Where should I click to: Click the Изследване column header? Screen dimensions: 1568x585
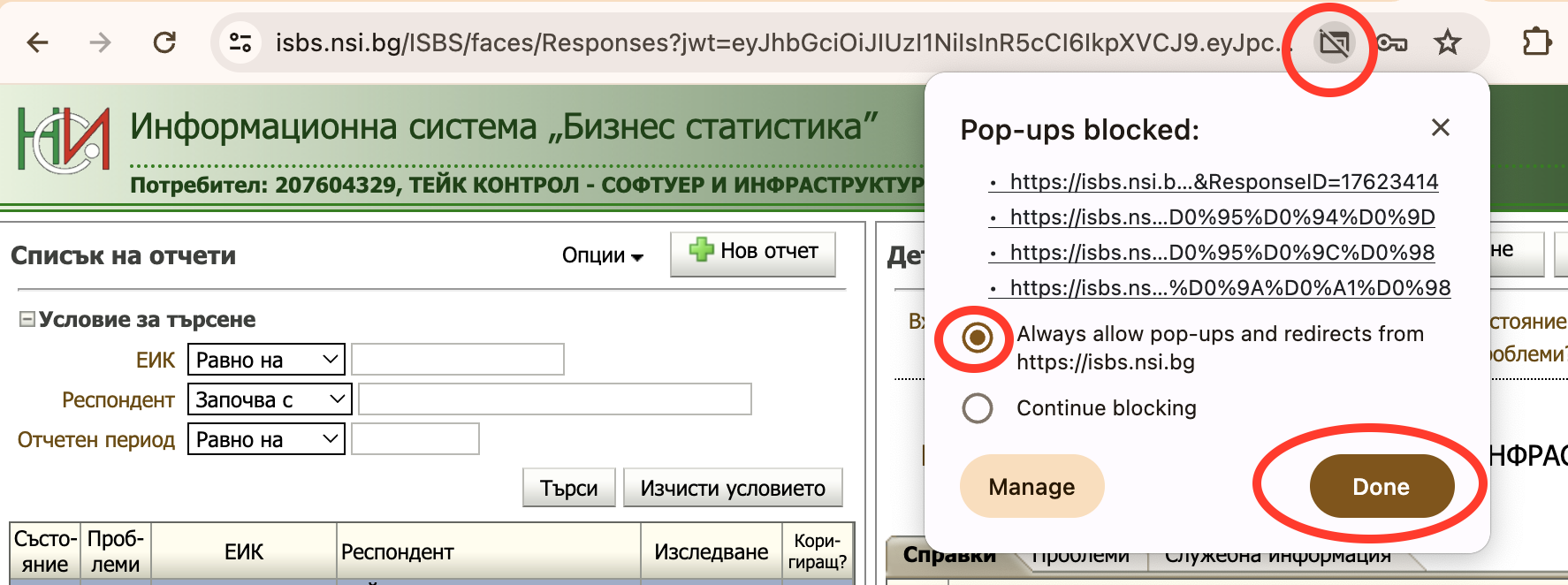point(712,551)
